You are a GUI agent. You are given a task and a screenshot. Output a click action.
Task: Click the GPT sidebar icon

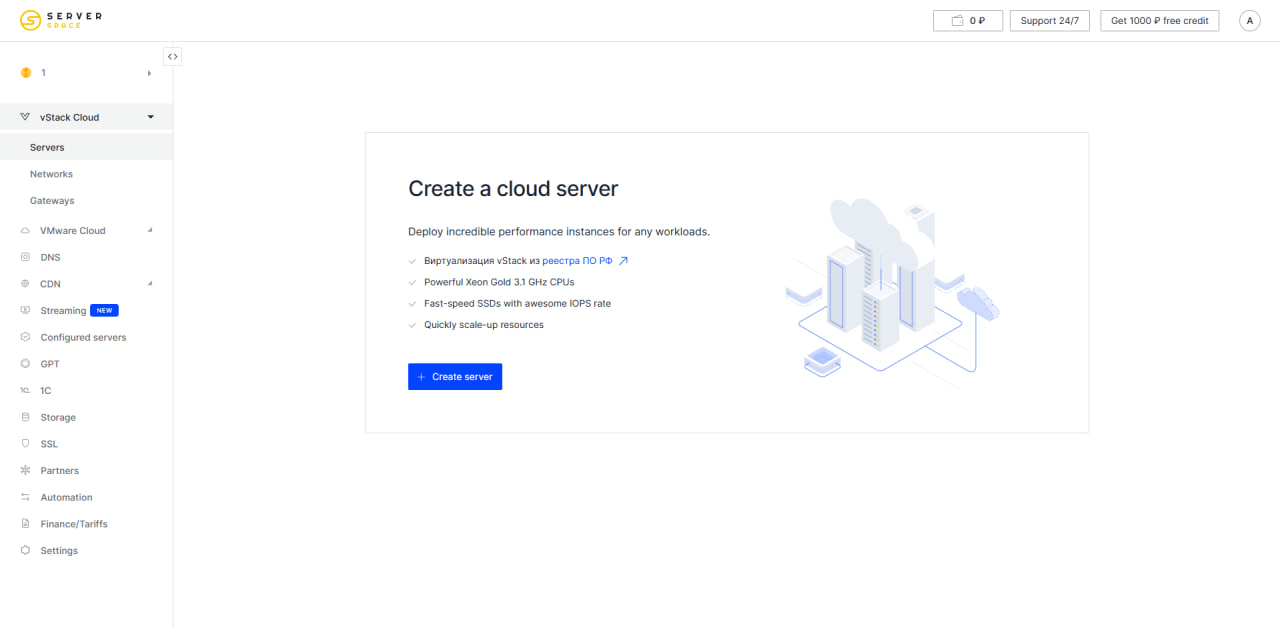[x=26, y=364]
